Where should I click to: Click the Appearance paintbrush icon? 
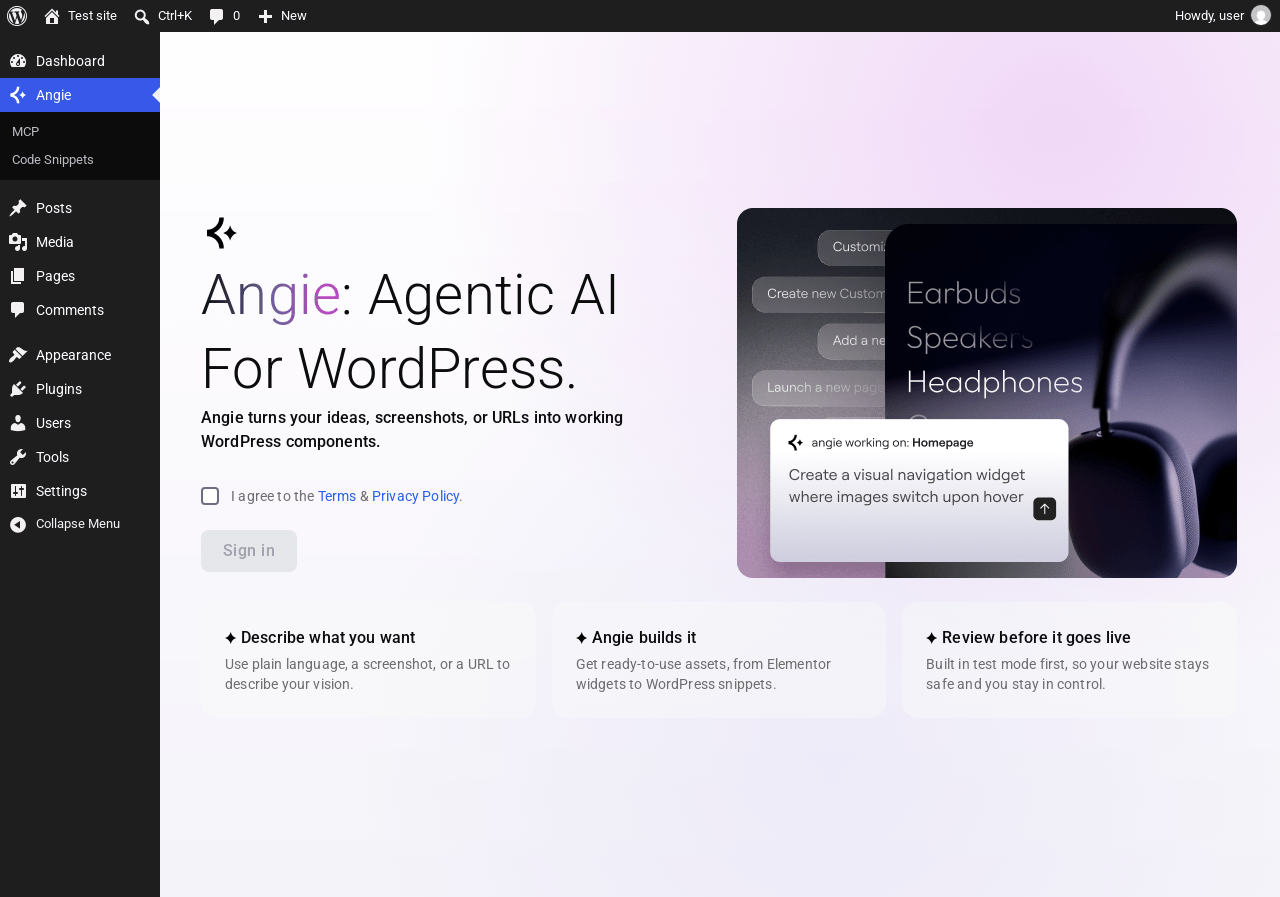pos(18,355)
